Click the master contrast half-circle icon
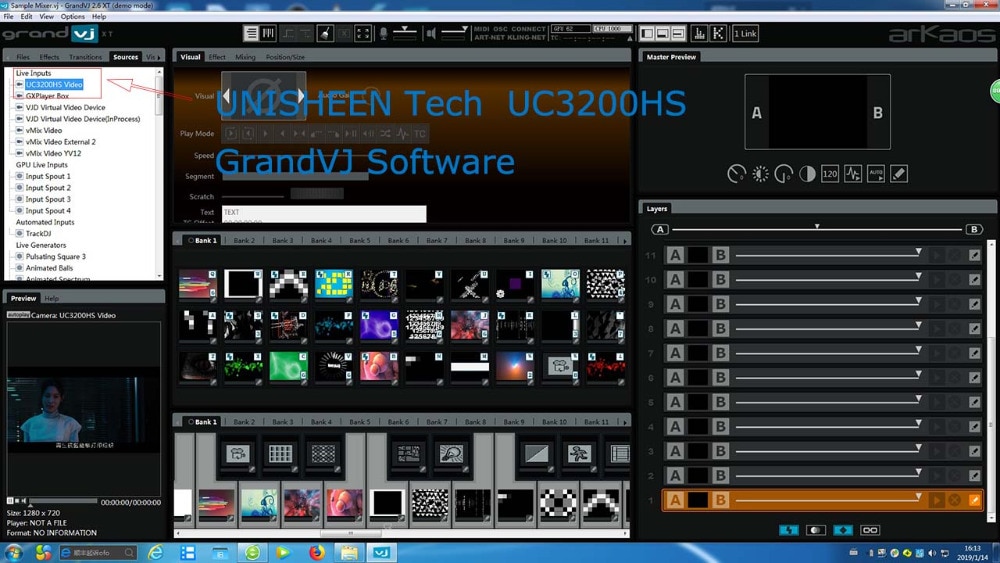This screenshot has width=1000, height=563. click(x=807, y=173)
